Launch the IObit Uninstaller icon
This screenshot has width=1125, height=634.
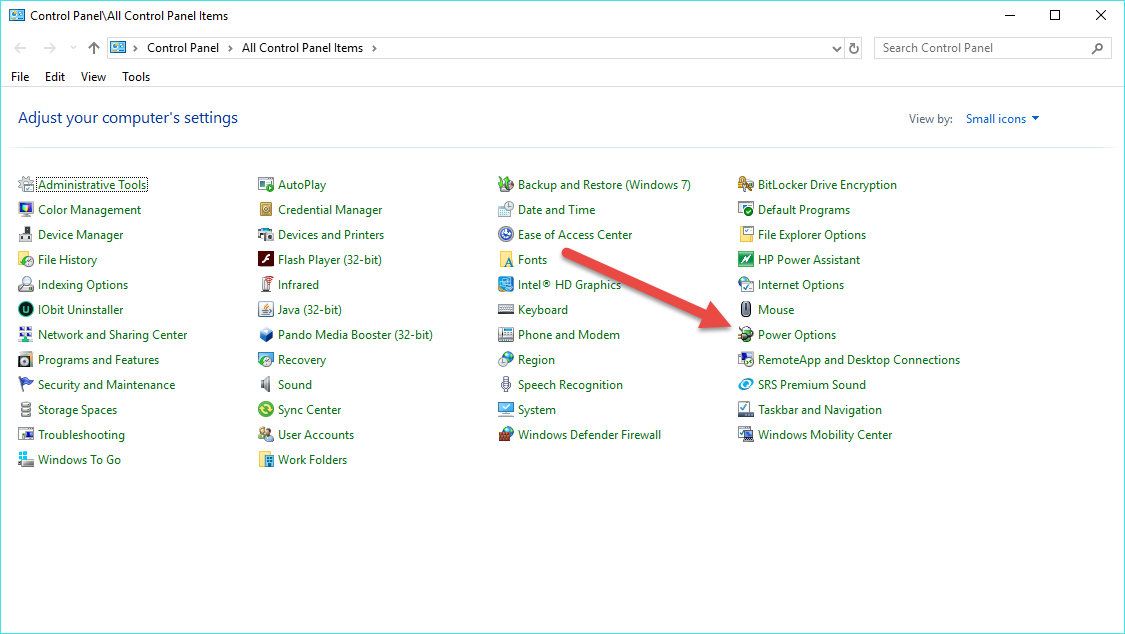(x=26, y=310)
